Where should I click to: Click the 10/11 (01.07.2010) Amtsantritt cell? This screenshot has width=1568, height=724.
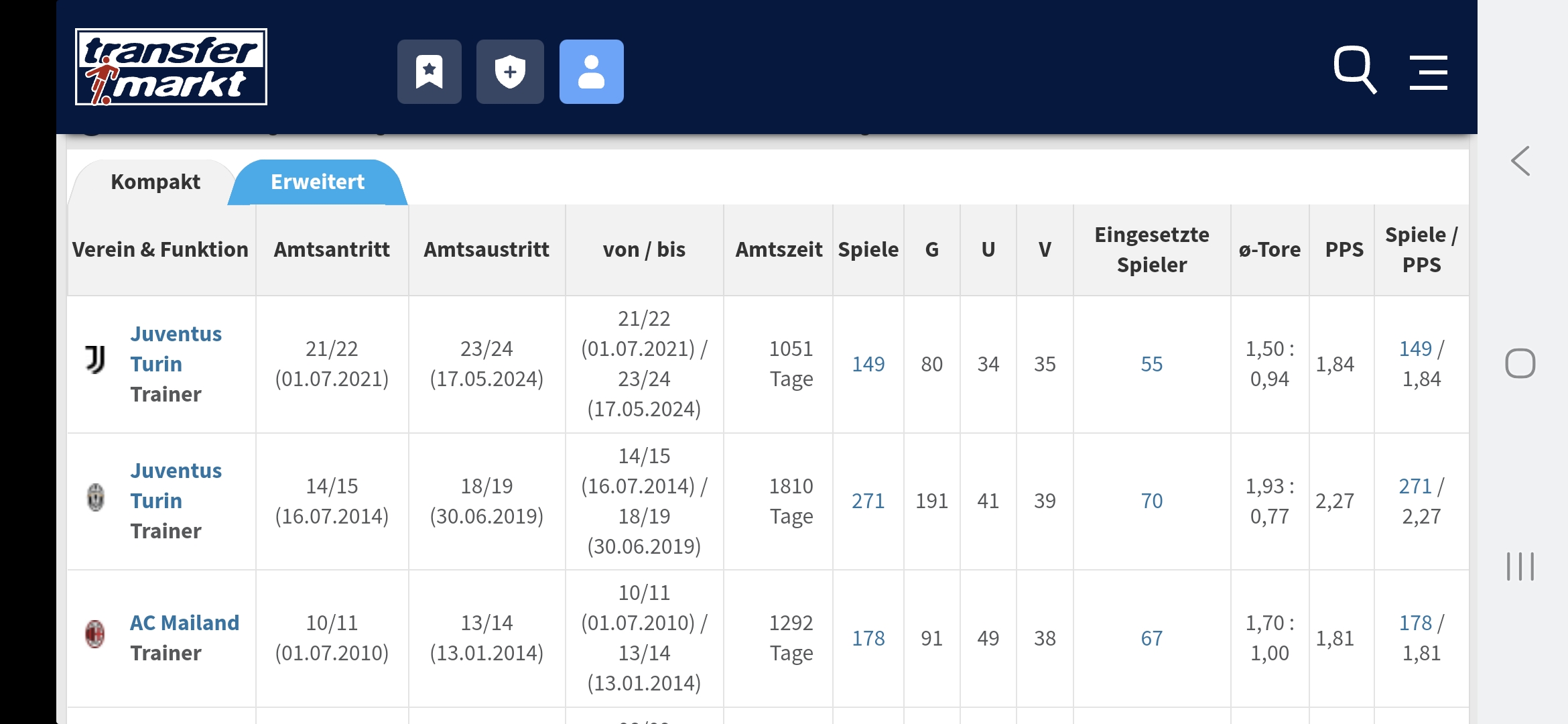pos(332,638)
